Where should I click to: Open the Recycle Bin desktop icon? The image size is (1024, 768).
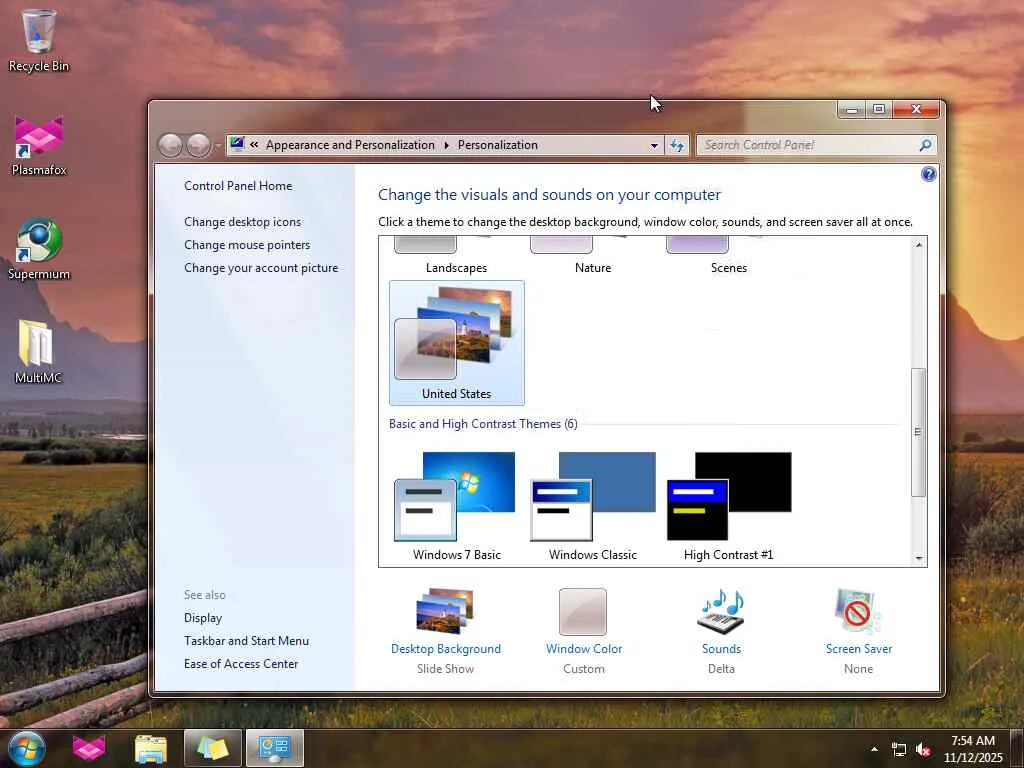39,39
